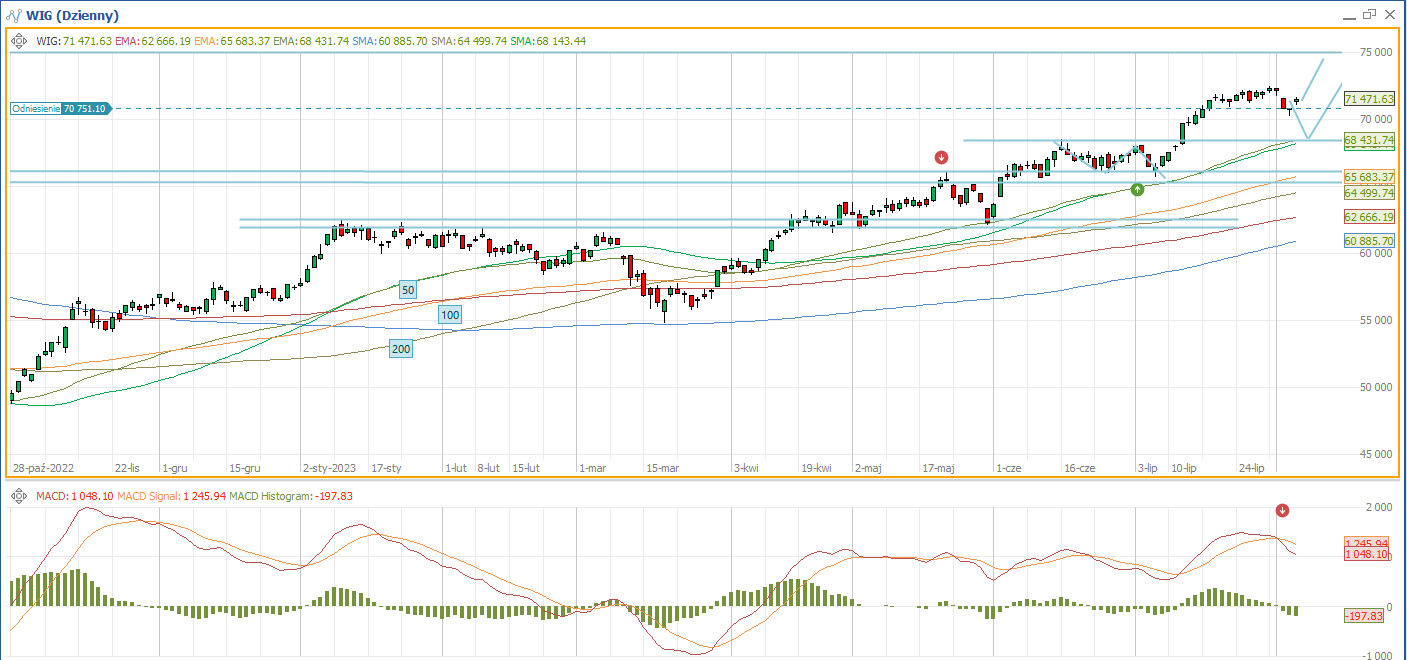Click the Odniesienie 70 751.10 reference tag

[59, 108]
